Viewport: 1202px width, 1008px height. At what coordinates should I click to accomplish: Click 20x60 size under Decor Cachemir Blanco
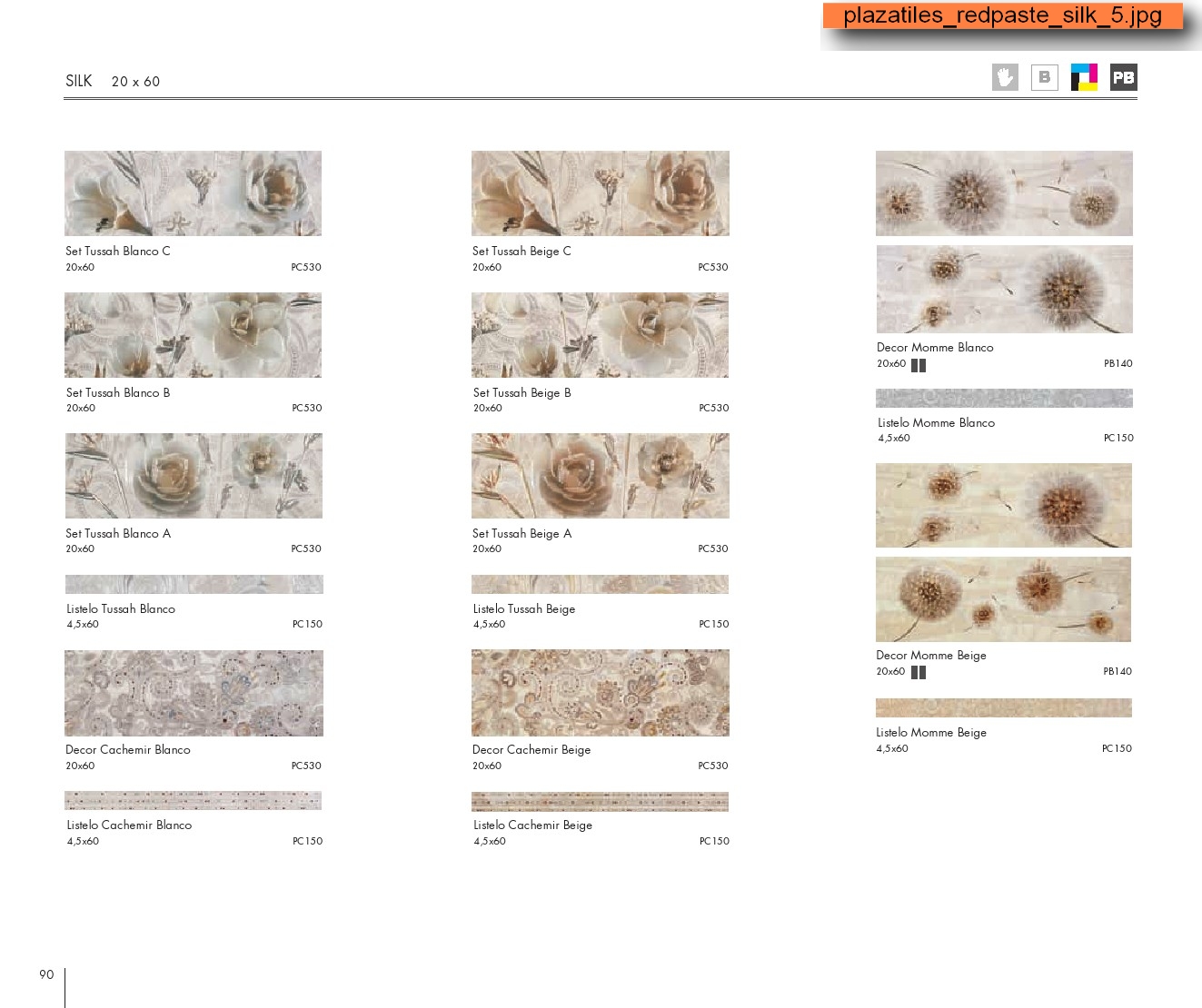(x=80, y=766)
